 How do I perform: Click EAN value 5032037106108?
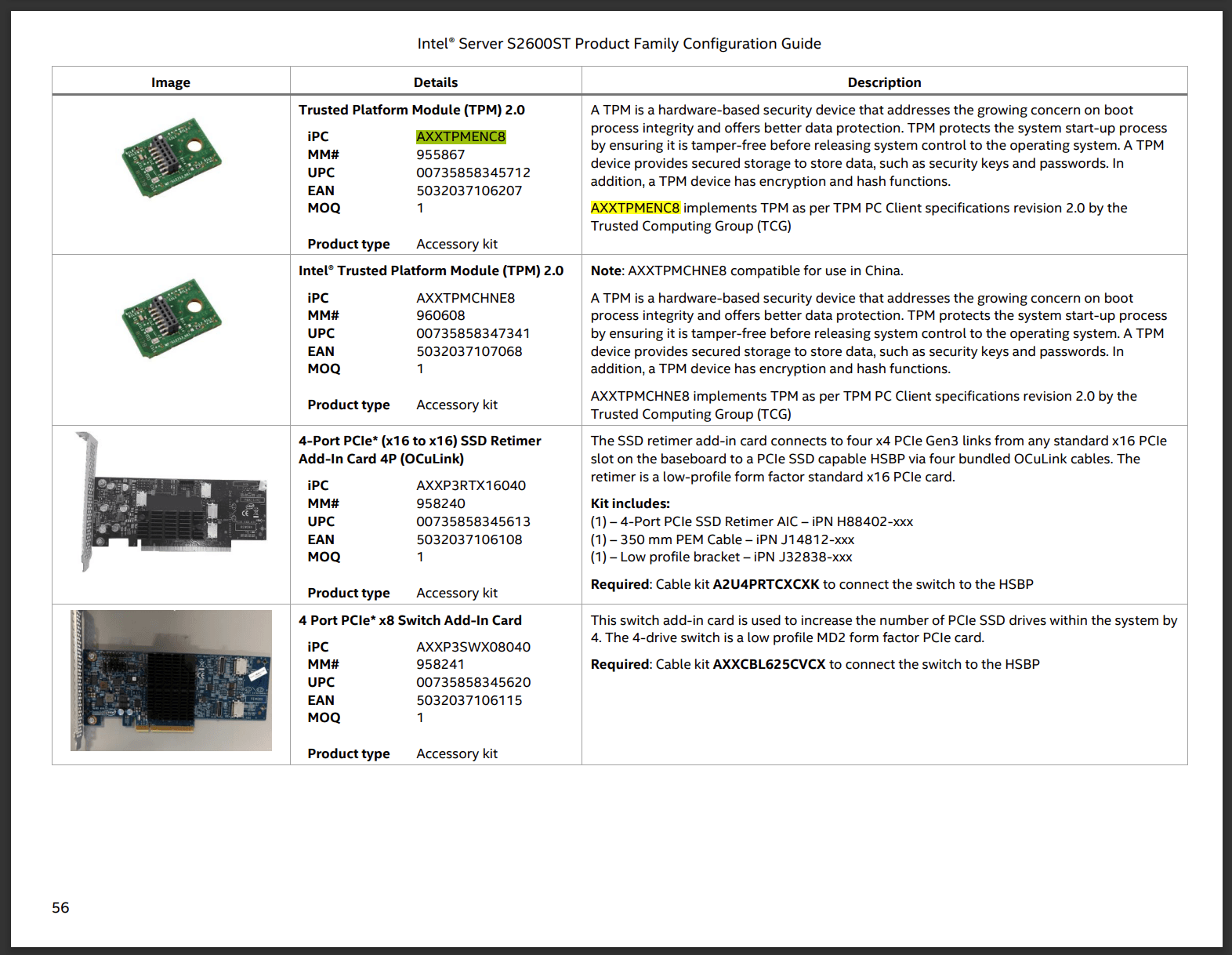coord(469,539)
